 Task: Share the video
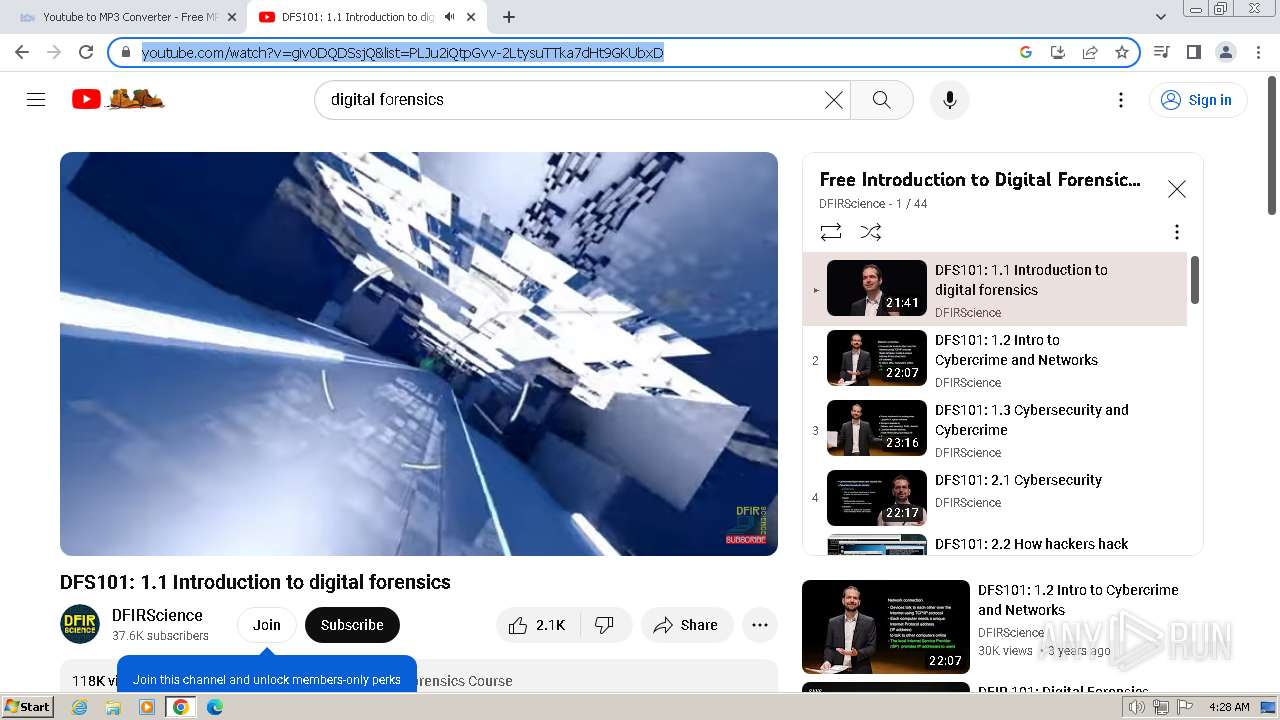coord(686,625)
